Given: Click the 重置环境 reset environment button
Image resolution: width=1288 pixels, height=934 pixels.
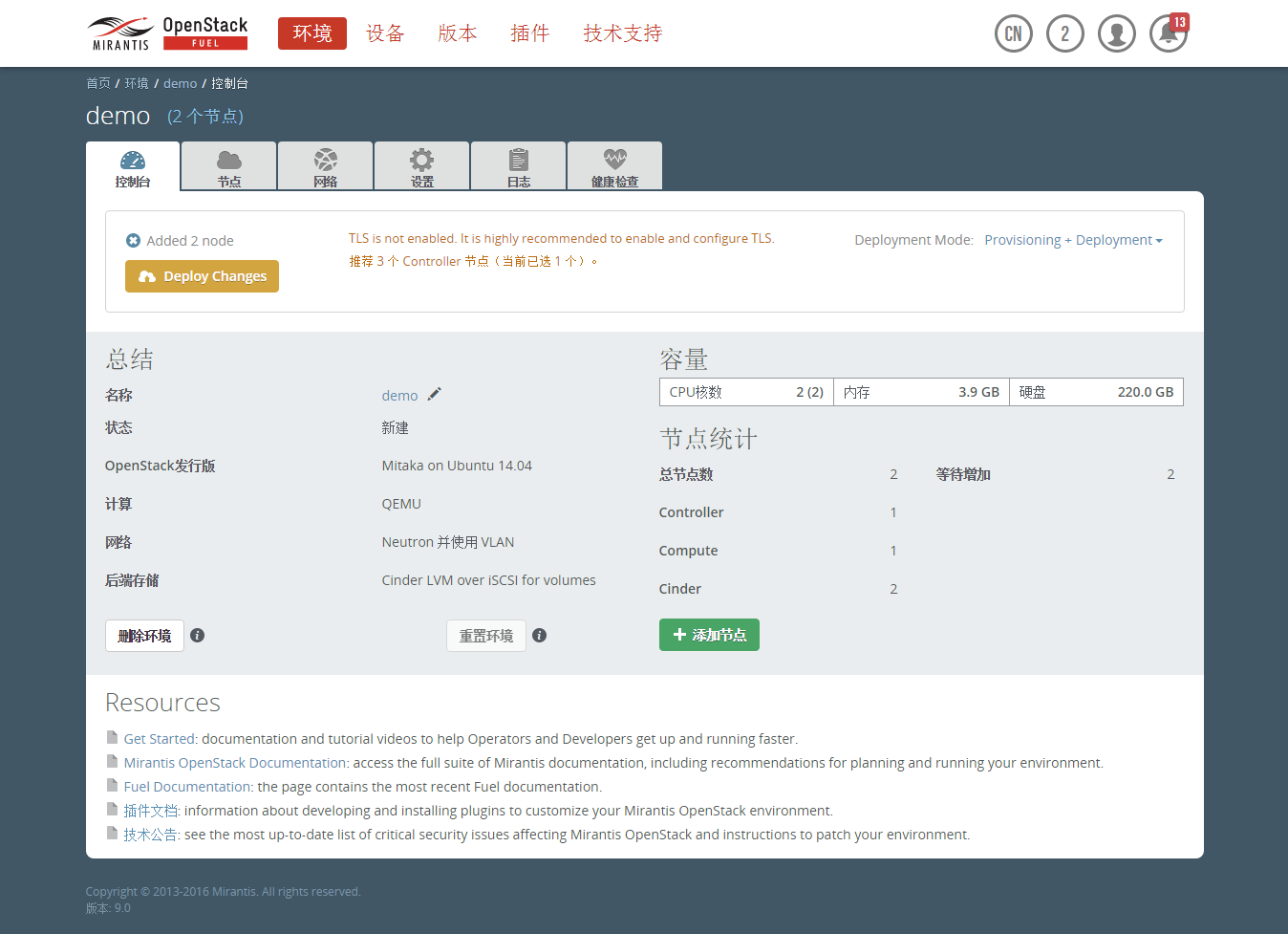Looking at the screenshot, I should click(486, 636).
